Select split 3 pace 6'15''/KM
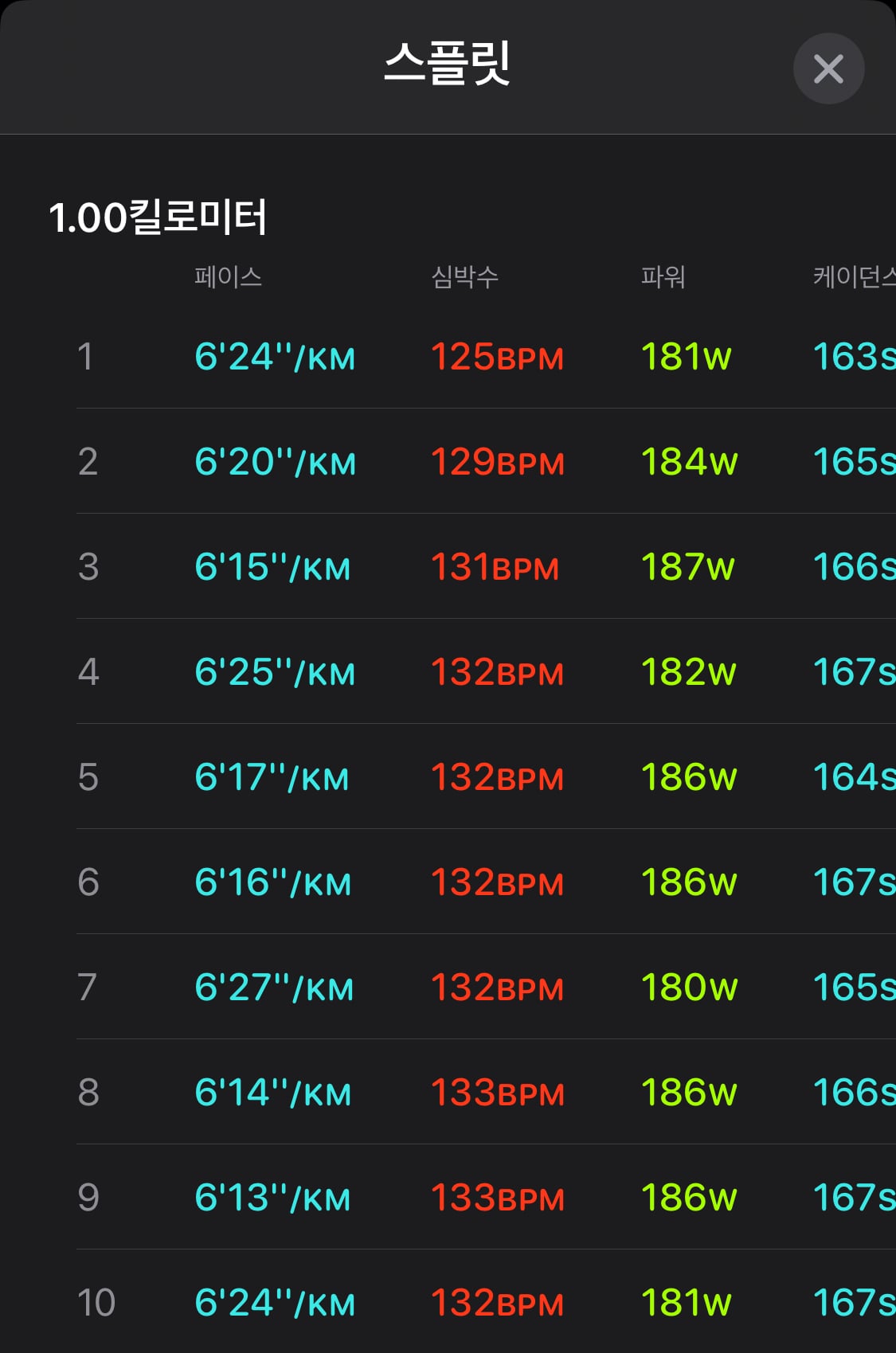Screen dimensions: 896x1353 [x=272, y=567]
